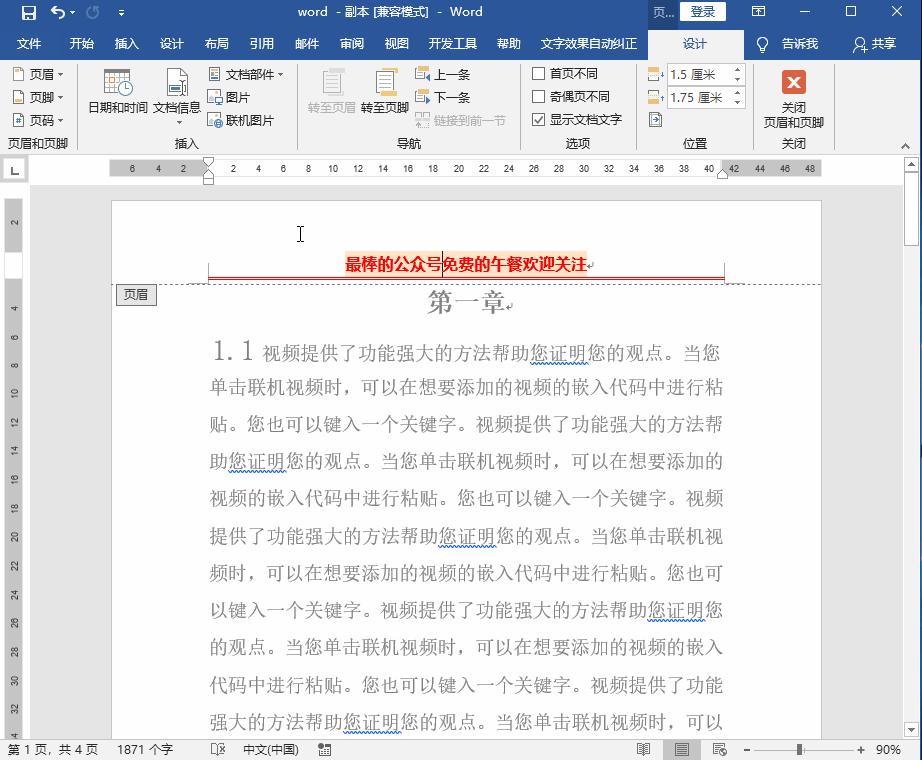Open the 文档信息 (Document Info) tool
The image size is (922, 760).
click(177, 97)
